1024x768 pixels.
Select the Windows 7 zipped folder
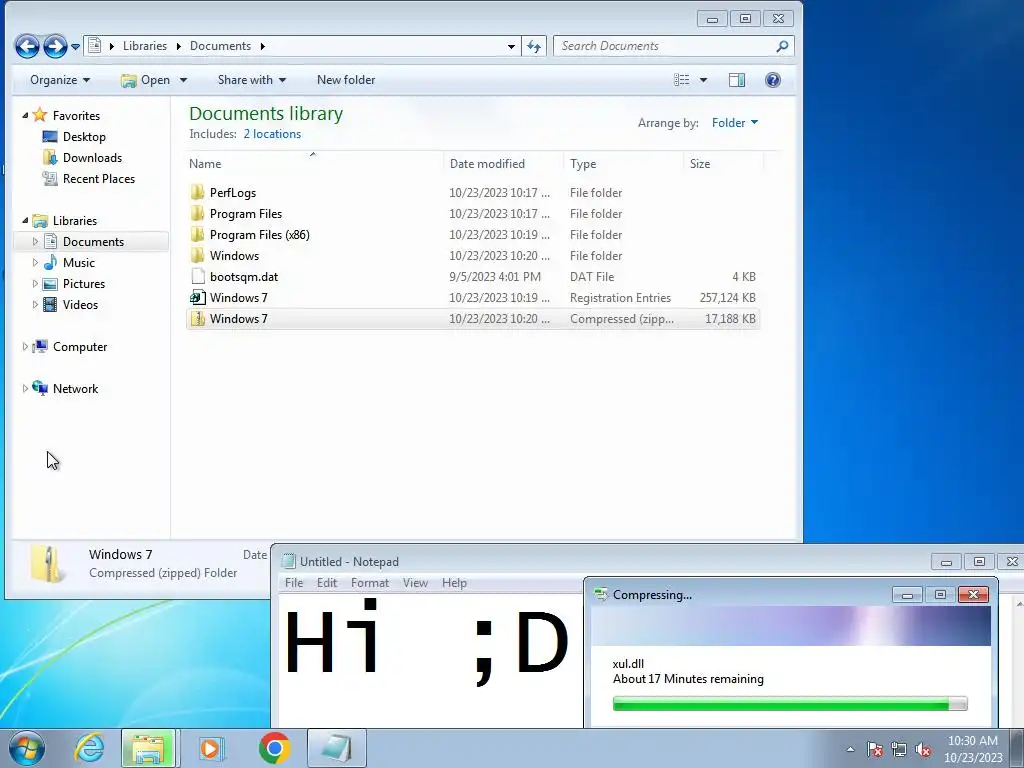coord(472,319)
